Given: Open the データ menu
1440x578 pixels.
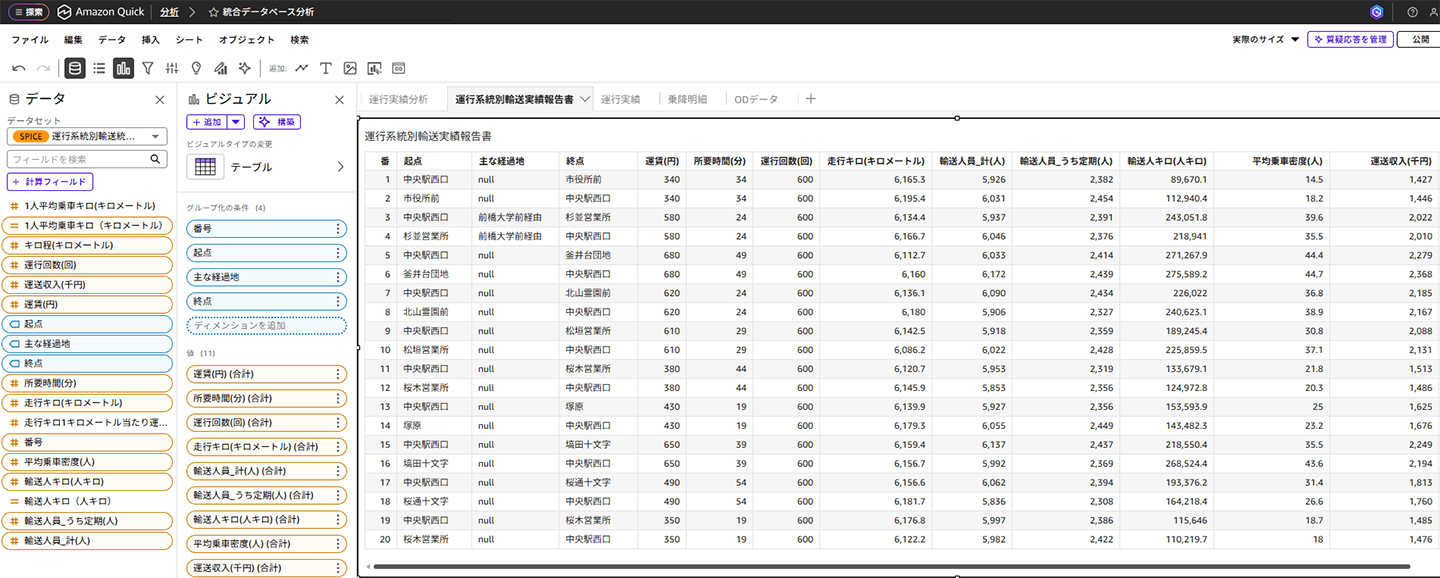Looking at the screenshot, I should 112,40.
